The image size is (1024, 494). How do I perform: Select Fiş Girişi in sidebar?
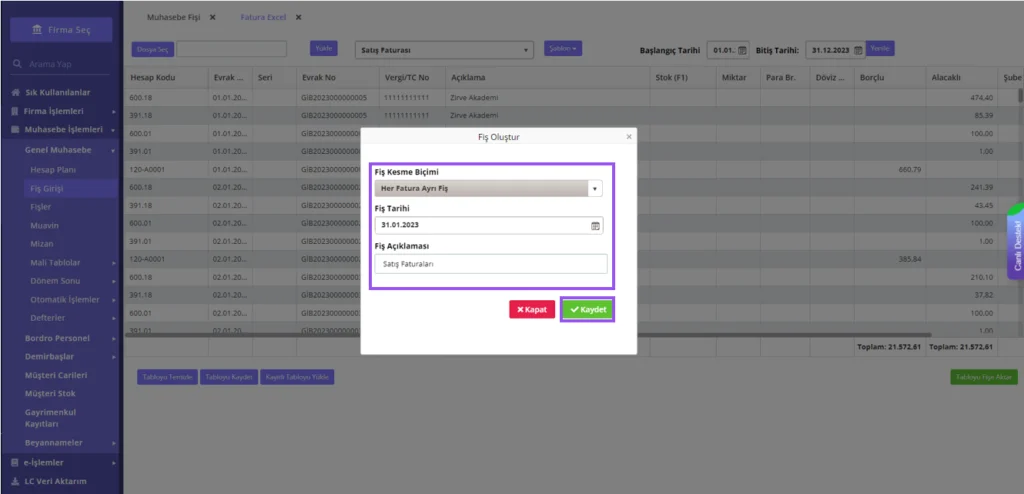pyautogui.click(x=47, y=188)
